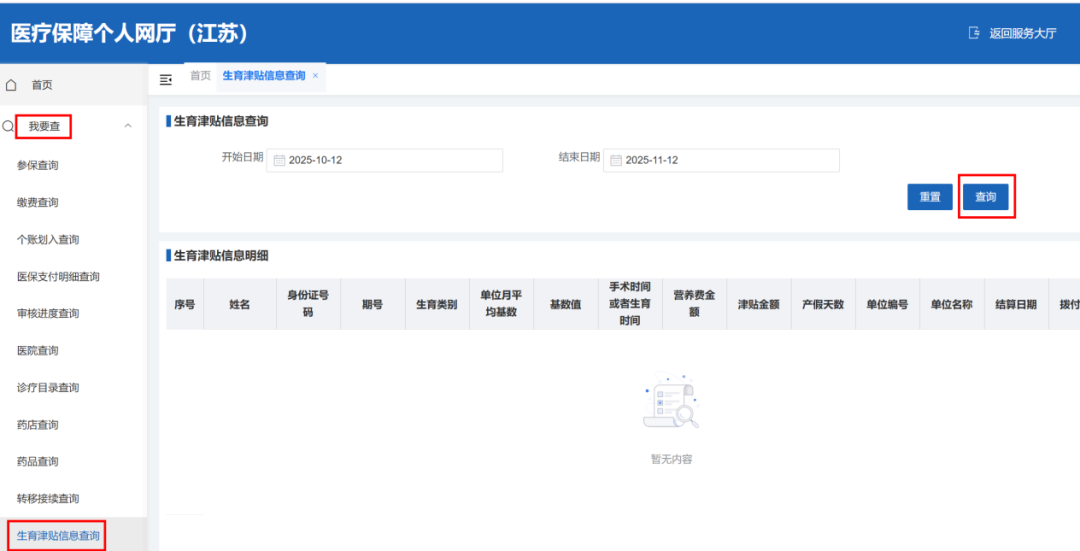Open the 结束日期 date picker field
The height and width of the screenshot is (551, 1080).
coord(722,160)
